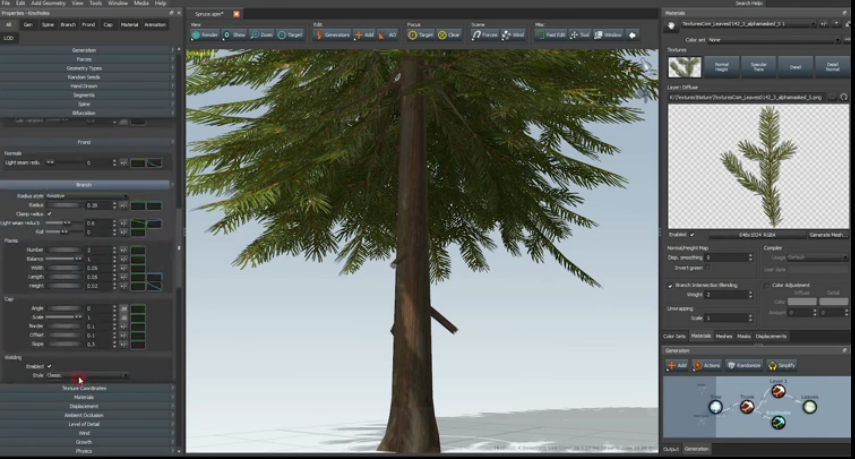Image resolution: width=855 pixels, height=459 pixels.
Task: Reload the diffuse texture file
Action: coord(844,97)
